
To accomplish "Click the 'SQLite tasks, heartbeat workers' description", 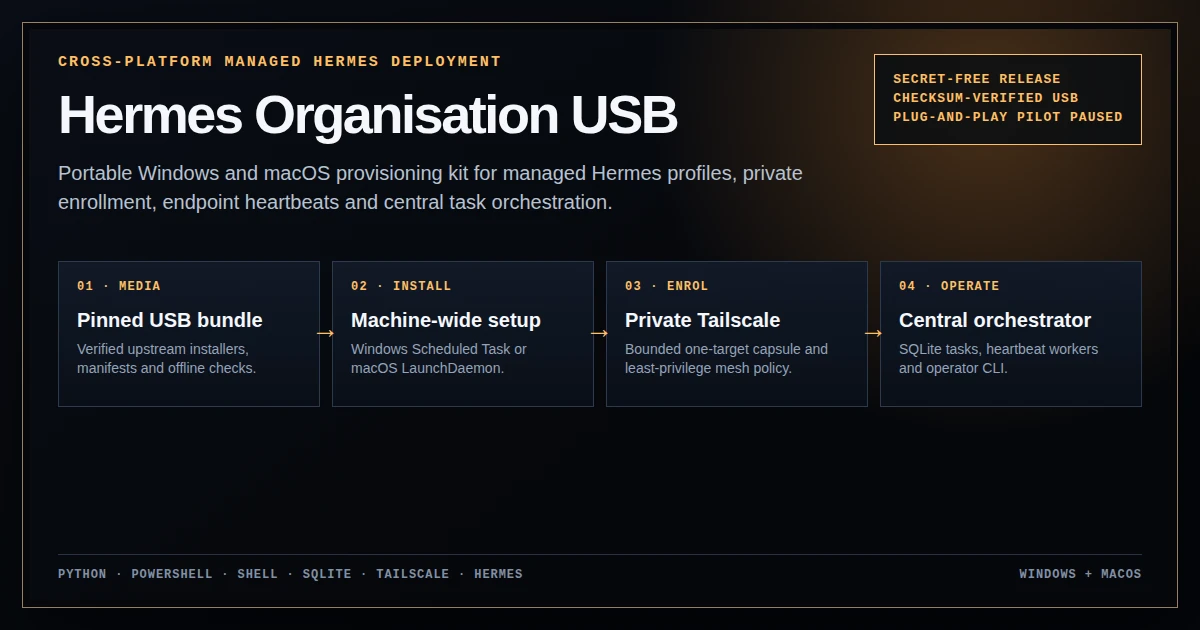I will [x=999, y=359].
